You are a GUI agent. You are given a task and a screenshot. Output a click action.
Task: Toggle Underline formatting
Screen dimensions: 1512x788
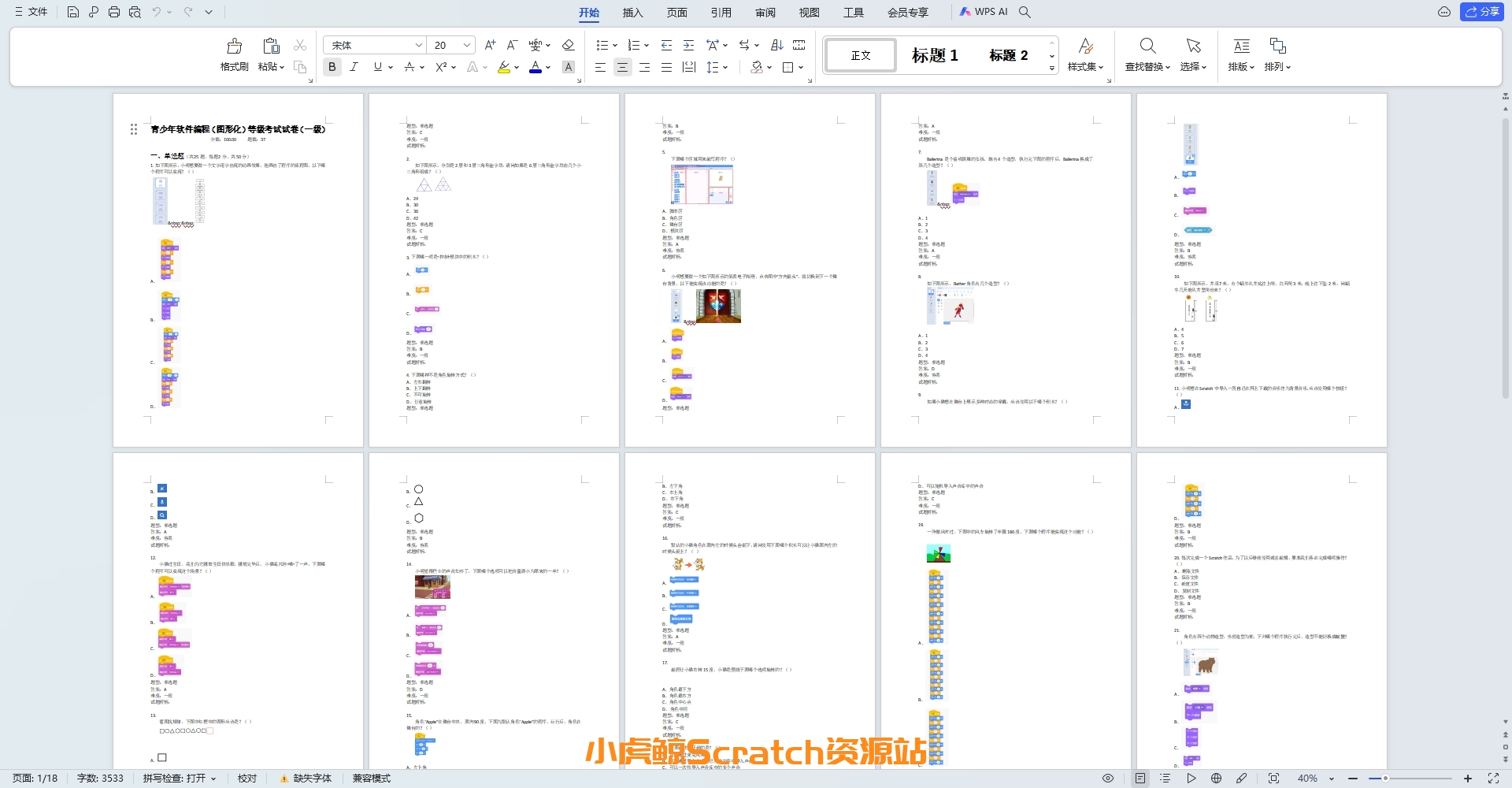(x=377, y=67)
